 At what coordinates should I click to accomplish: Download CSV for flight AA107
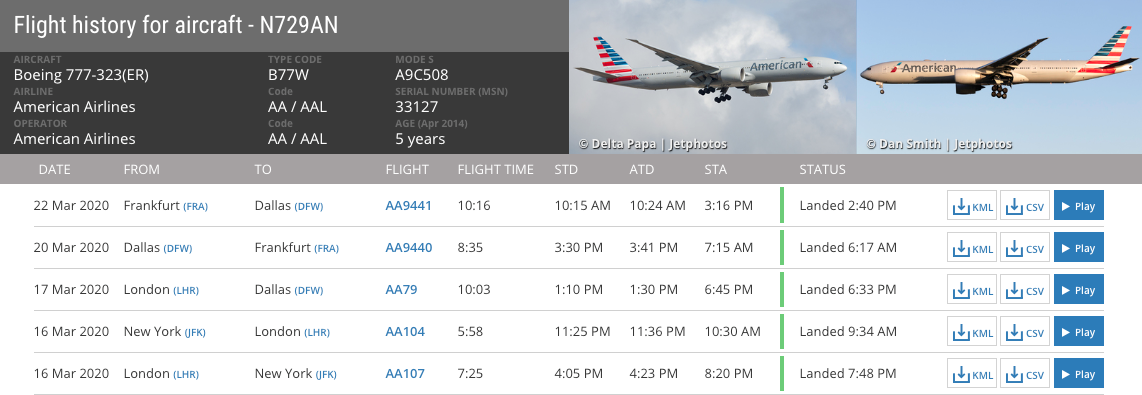click(x=1025, y=374)
